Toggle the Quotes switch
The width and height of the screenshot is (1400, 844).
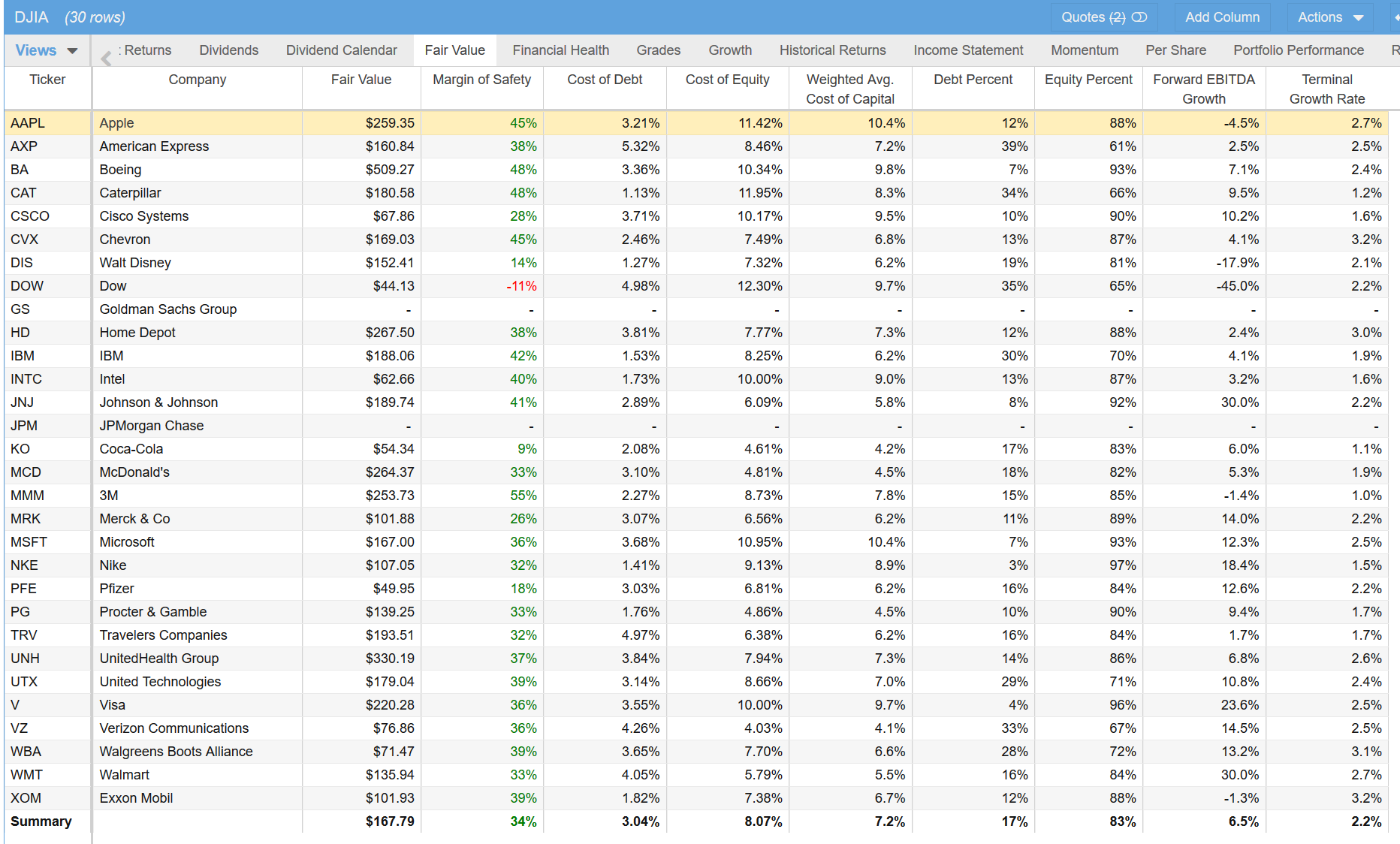click(1139, 17)
